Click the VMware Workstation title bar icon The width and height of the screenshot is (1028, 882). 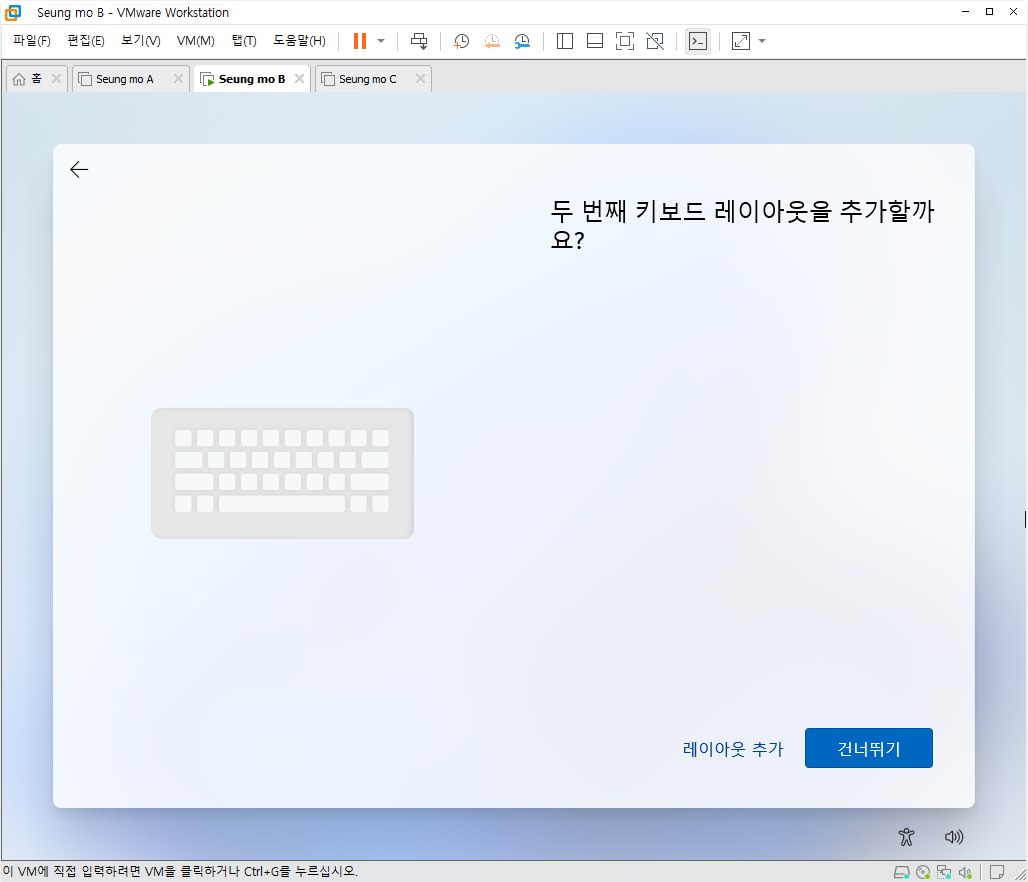pyautogui.click(x=13, y=12)
